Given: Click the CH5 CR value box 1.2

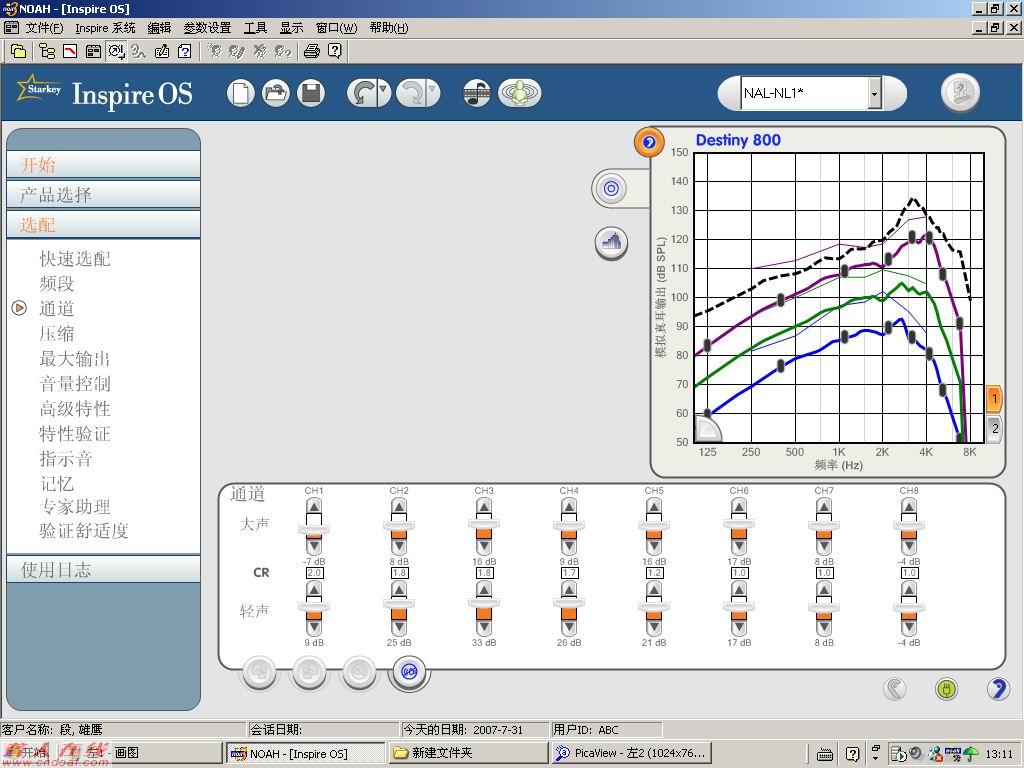Looking at the screenshot, I should click(x=654, y=573).
